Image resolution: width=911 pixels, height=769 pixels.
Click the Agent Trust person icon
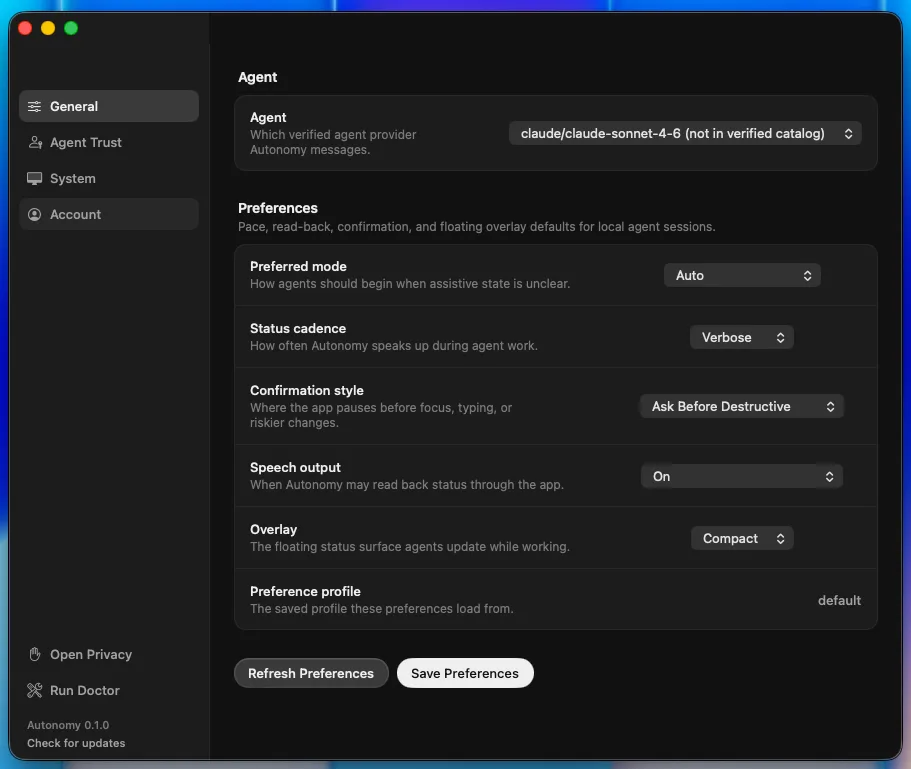point(35,142)
